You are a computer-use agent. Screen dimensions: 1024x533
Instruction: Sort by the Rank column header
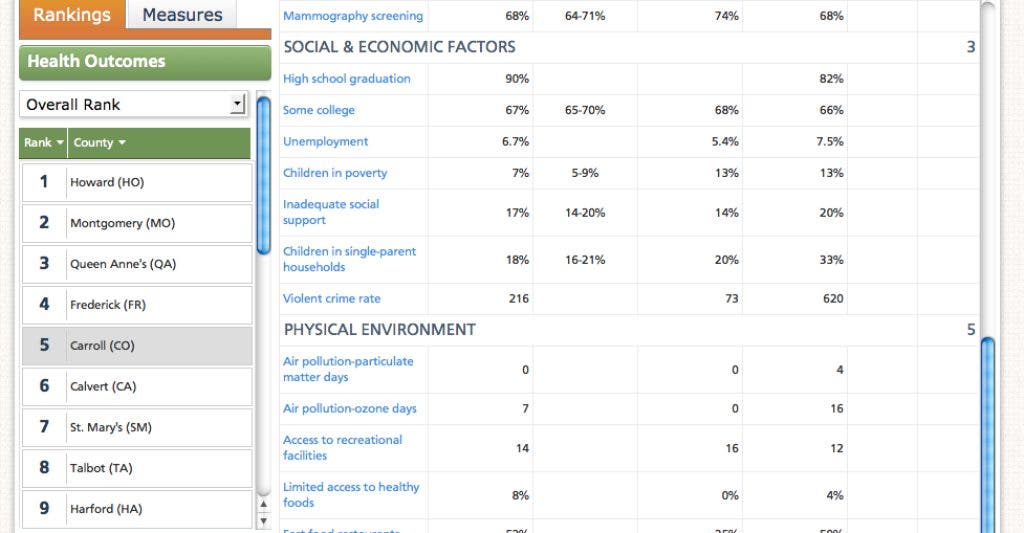(x=44, y=142)
